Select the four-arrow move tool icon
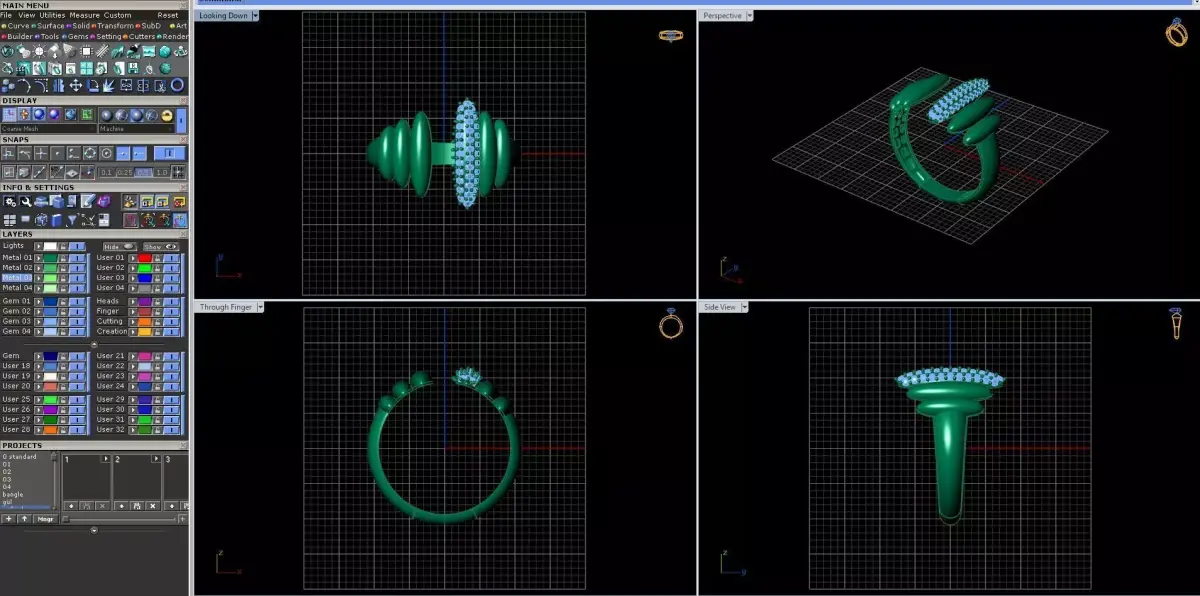The height and width of the screenshot is (596, 1200). pos(75,85)
